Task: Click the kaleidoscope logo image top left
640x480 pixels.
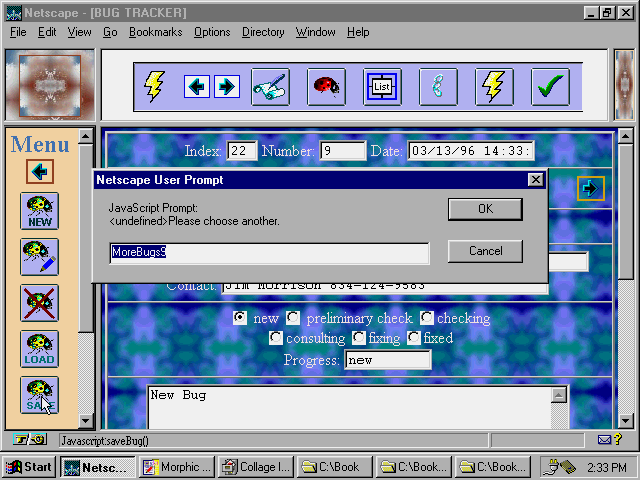Action: 50,85
